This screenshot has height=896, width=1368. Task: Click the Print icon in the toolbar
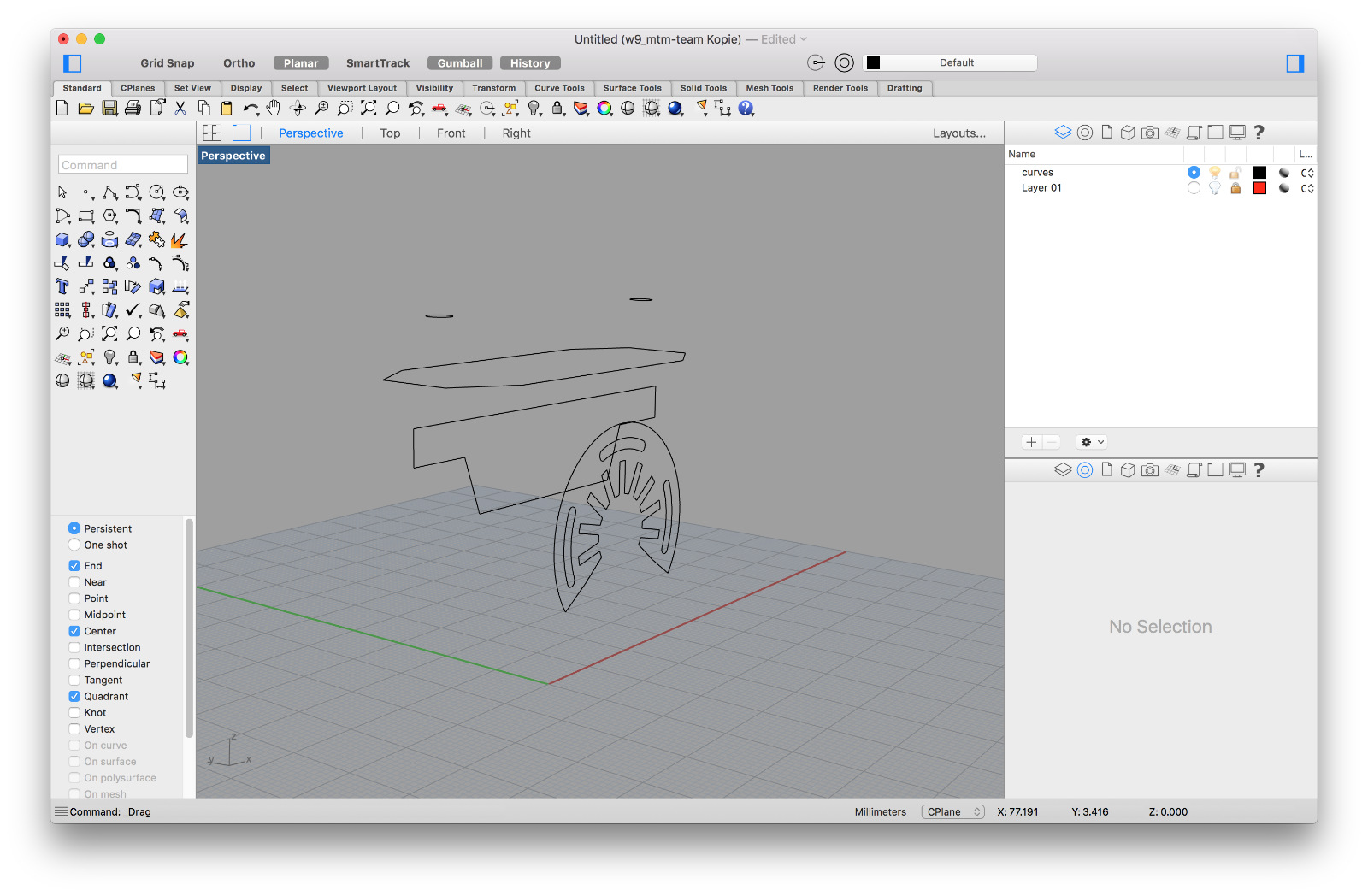(133, 108)
